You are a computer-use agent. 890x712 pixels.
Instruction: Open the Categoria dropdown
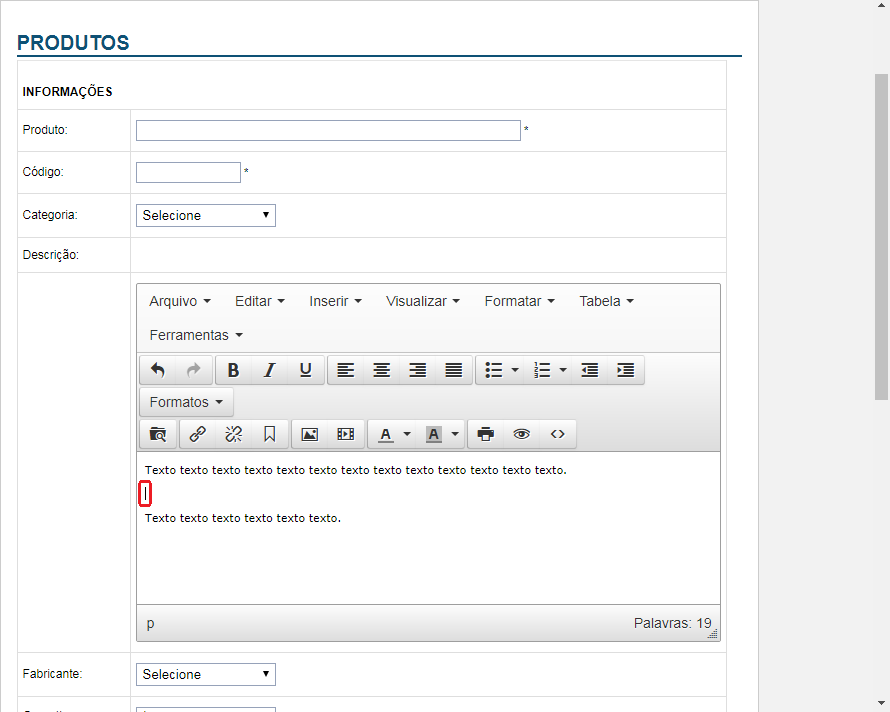[x=206, y=215]
